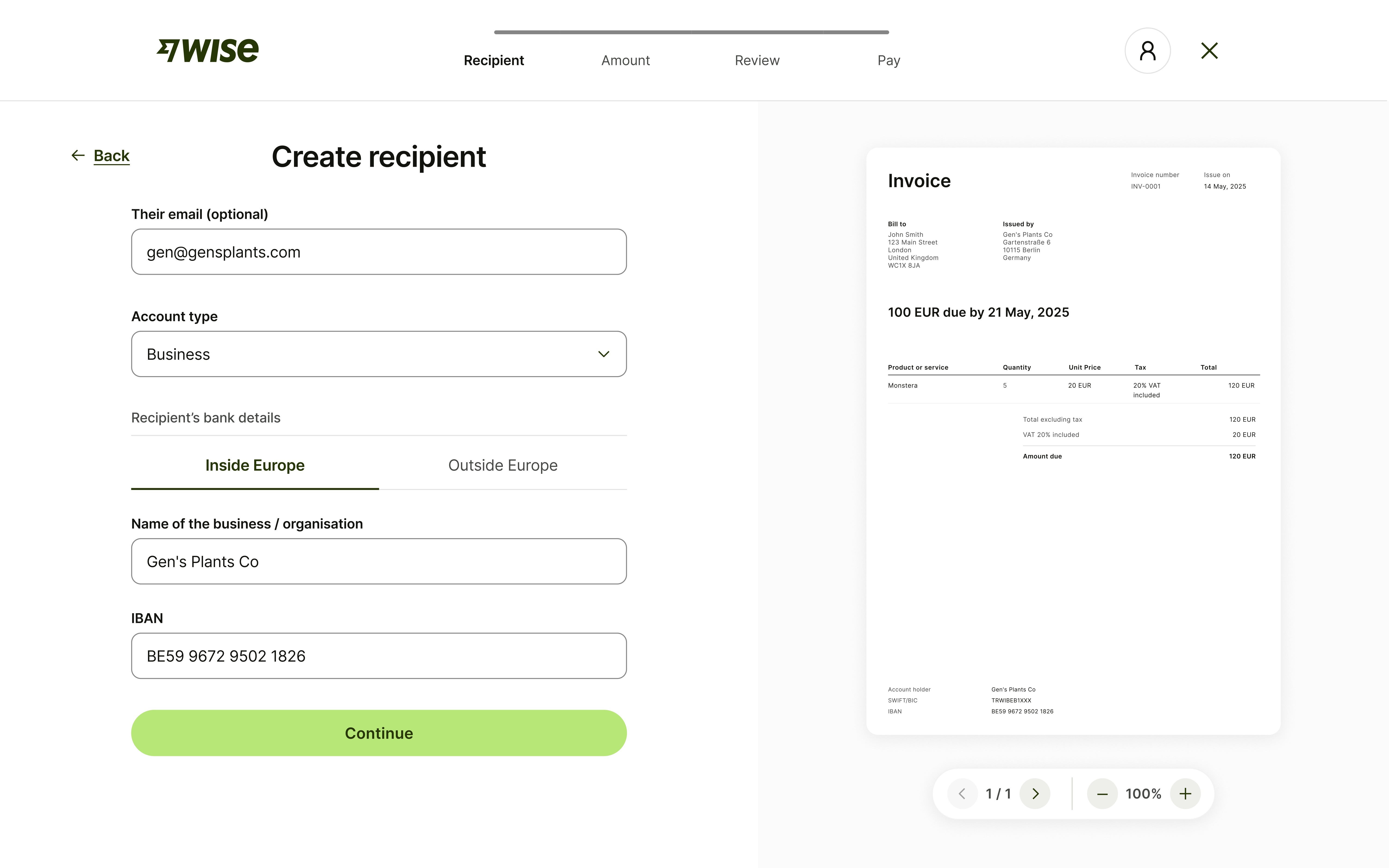This screenshot has height=868, width=1389.
Task: Jump to the Pay step
Action: tap(888, 60)
